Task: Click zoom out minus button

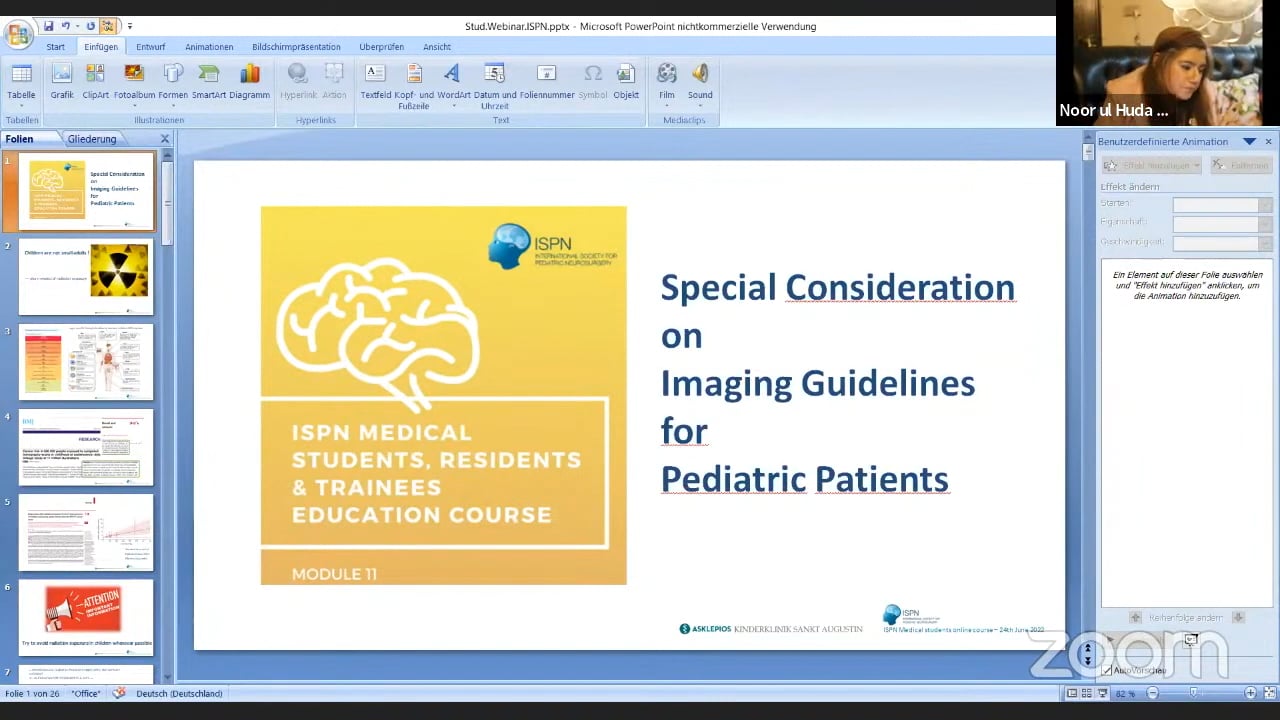Action: [1152, 693]
